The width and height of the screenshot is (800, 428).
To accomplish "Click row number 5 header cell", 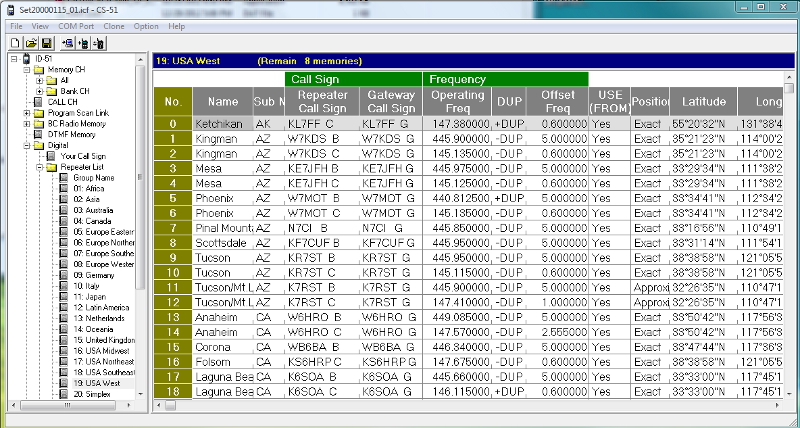I will pos(172,198).
